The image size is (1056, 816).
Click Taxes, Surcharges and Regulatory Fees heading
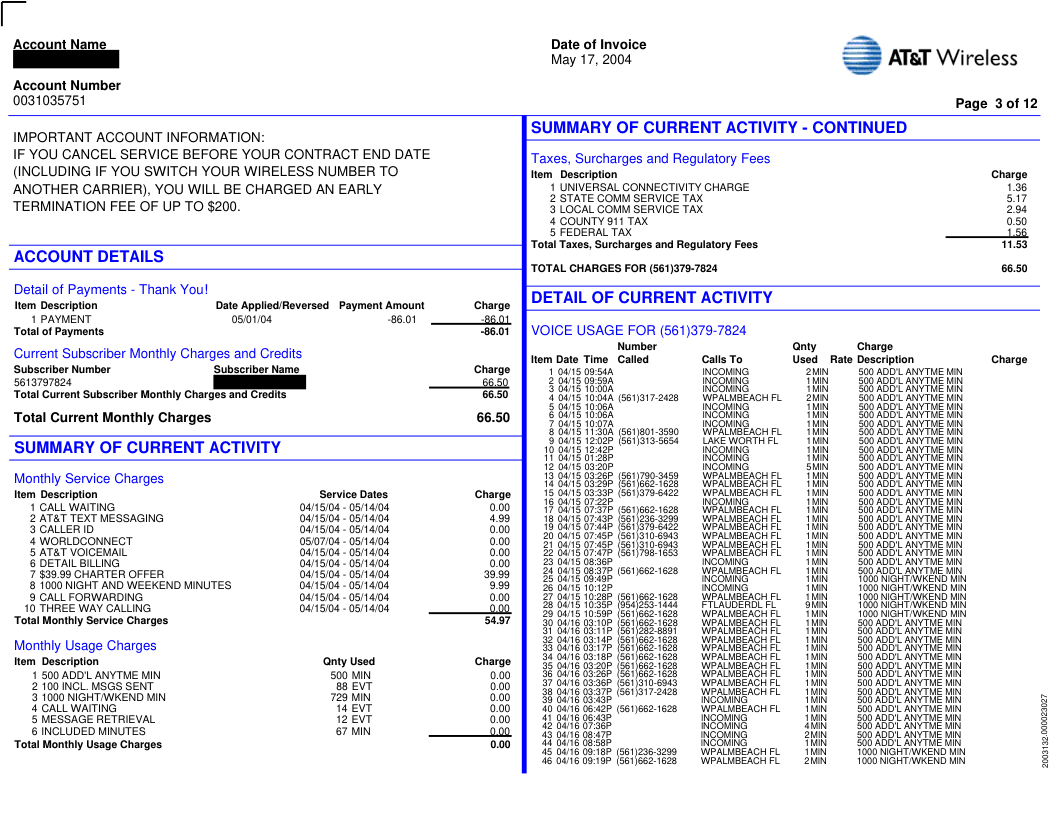[x=650, y=159]
